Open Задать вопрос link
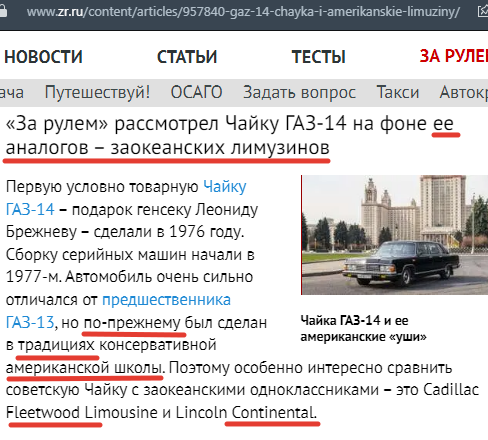The width and height of the screenshot is (488, 440). pos(299,92)
